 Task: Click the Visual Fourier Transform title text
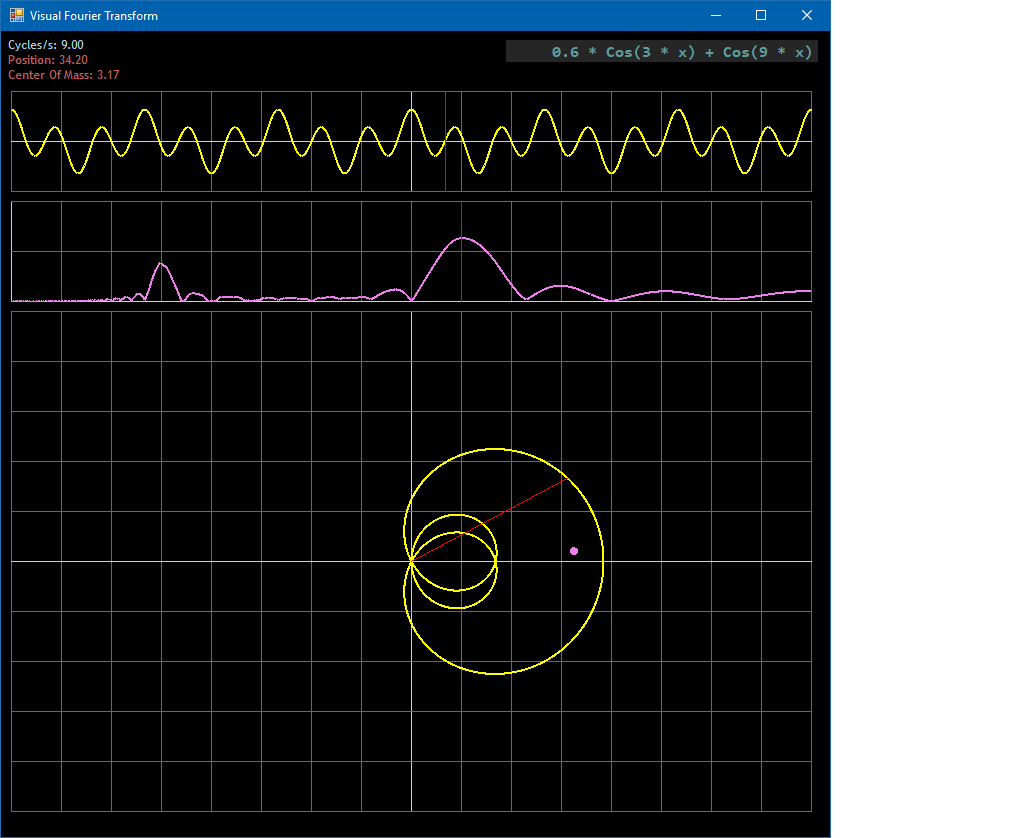(x=93, y=16)
